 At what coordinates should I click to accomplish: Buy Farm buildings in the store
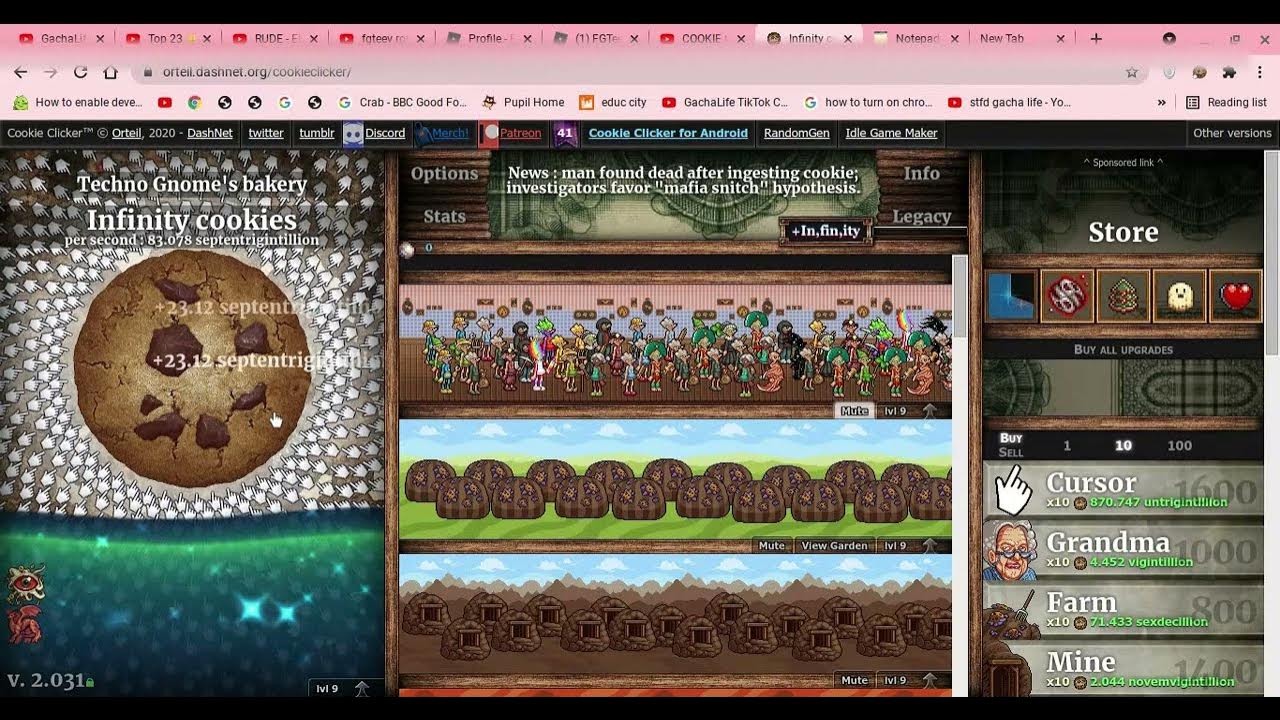[x=1123, y=610]
